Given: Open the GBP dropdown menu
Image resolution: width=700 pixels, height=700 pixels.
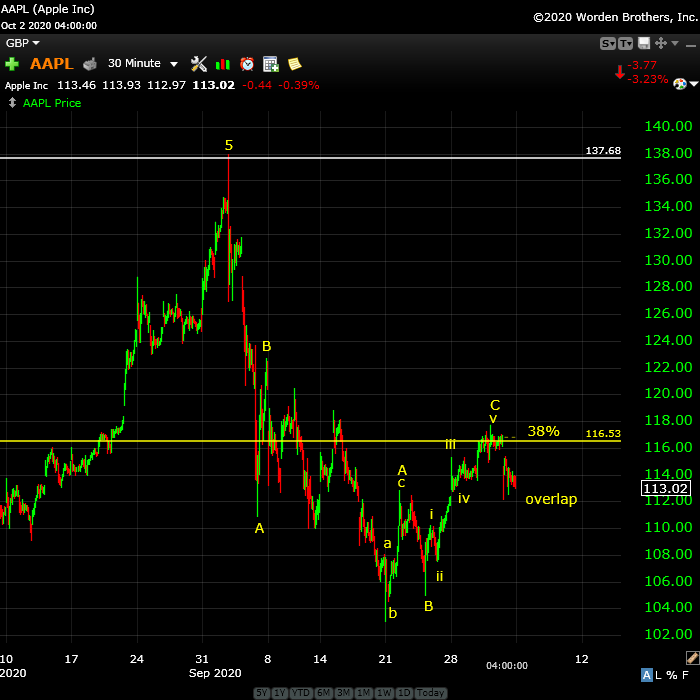Looking at the screenshot, I should (x=22, y=43).
